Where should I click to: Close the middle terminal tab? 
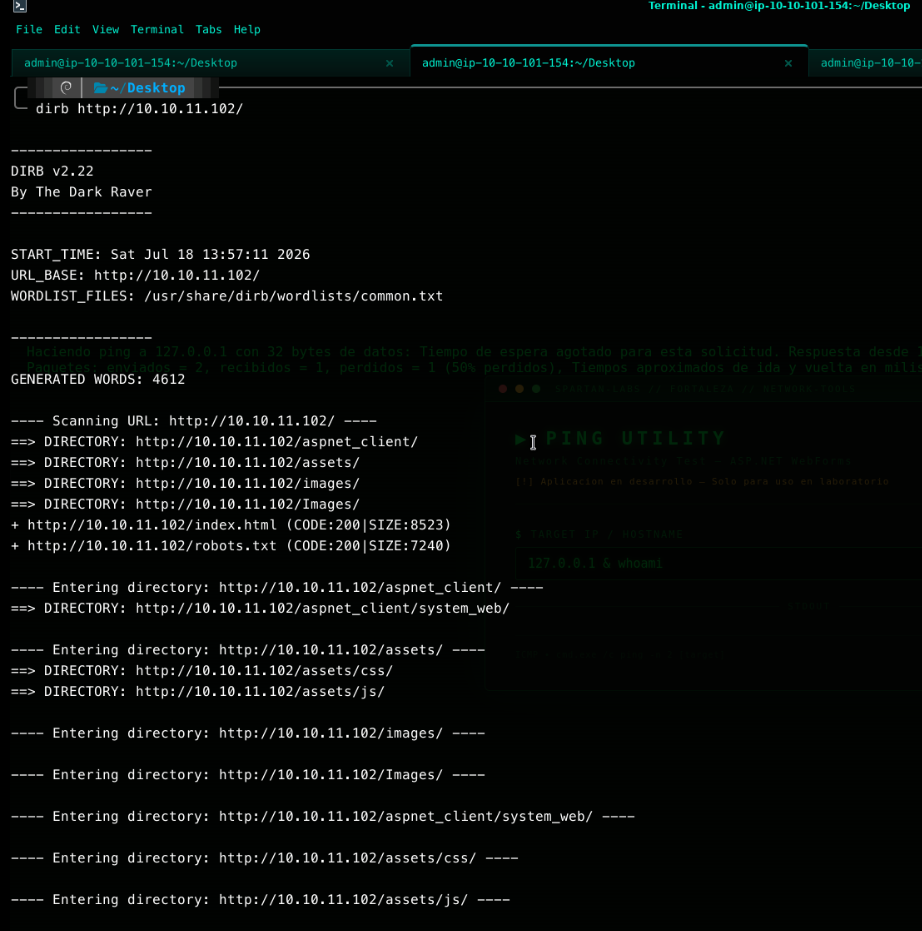click(x=788, y=63)
